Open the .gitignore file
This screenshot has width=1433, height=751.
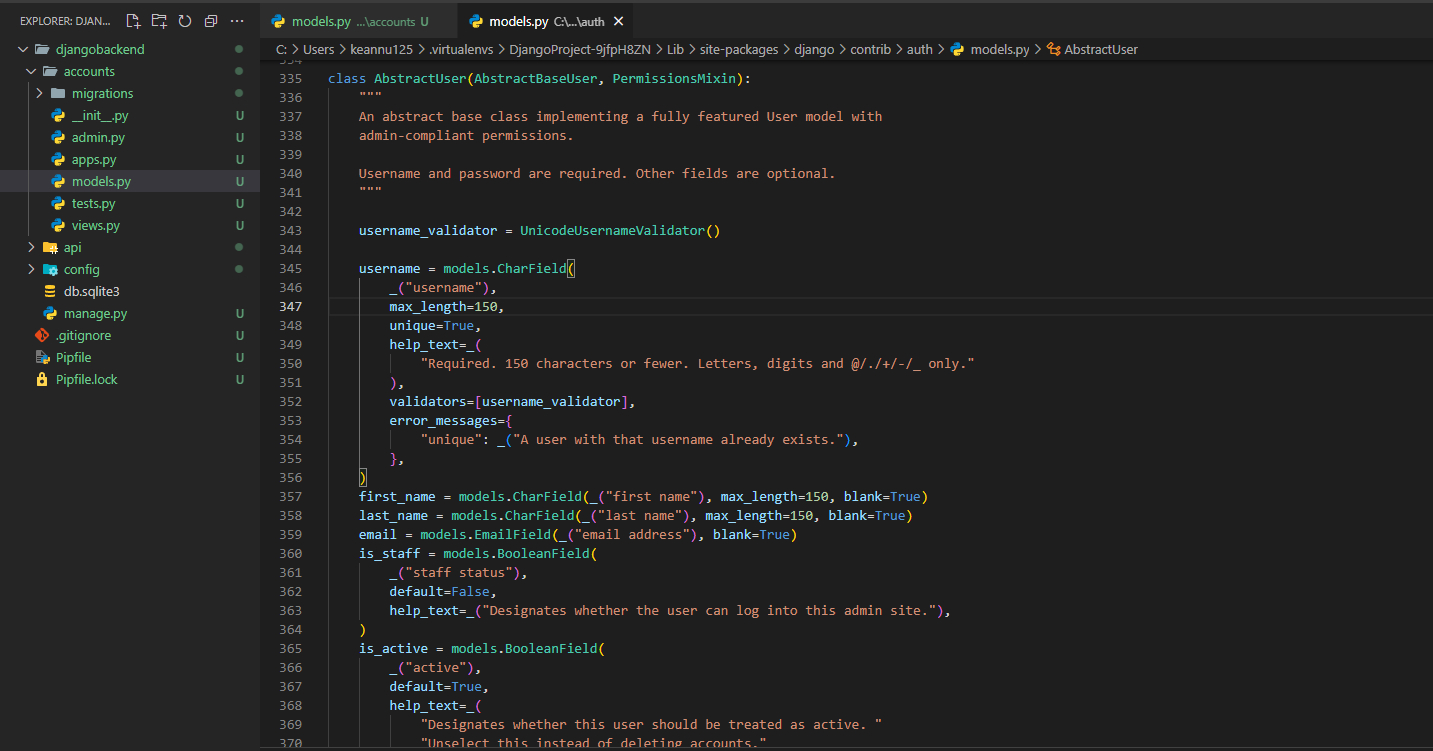(x=83, y=335)
